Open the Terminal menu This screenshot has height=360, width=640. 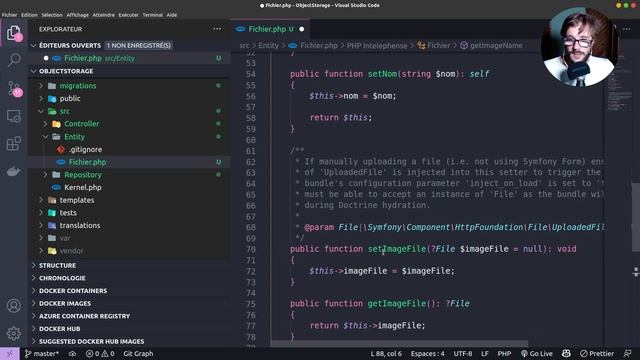(153, 15)
